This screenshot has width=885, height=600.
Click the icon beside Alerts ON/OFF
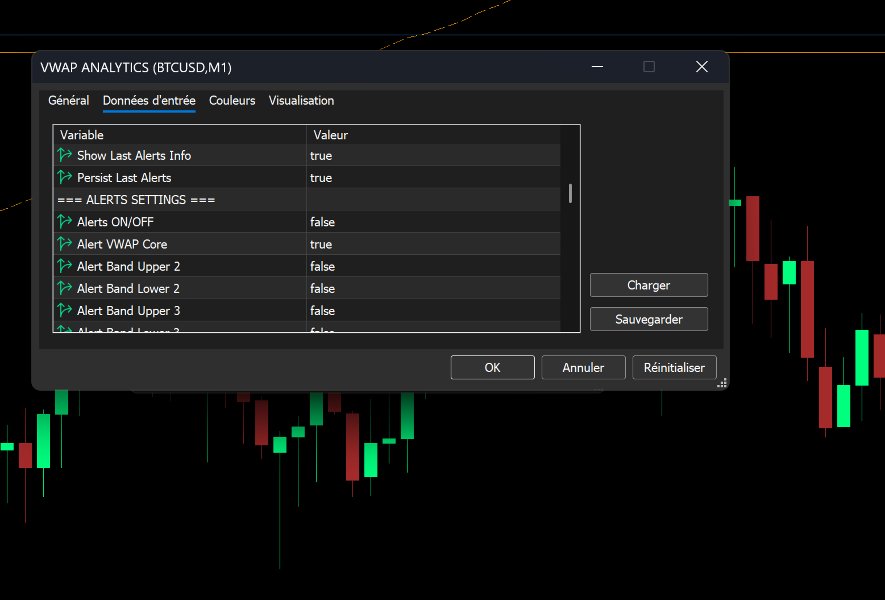click(x=64, y=222)
